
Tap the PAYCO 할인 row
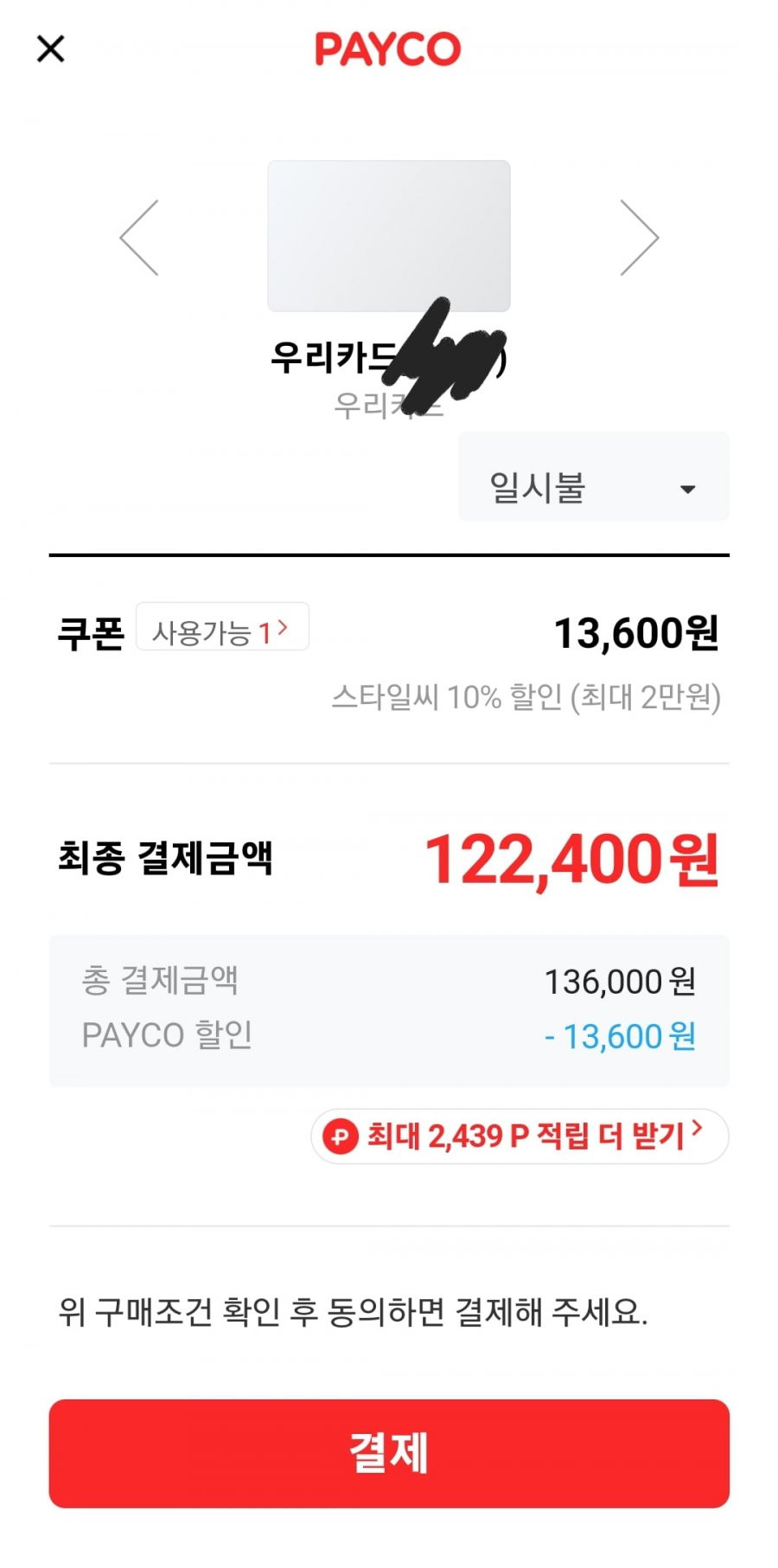click(x=389, y=1036)
